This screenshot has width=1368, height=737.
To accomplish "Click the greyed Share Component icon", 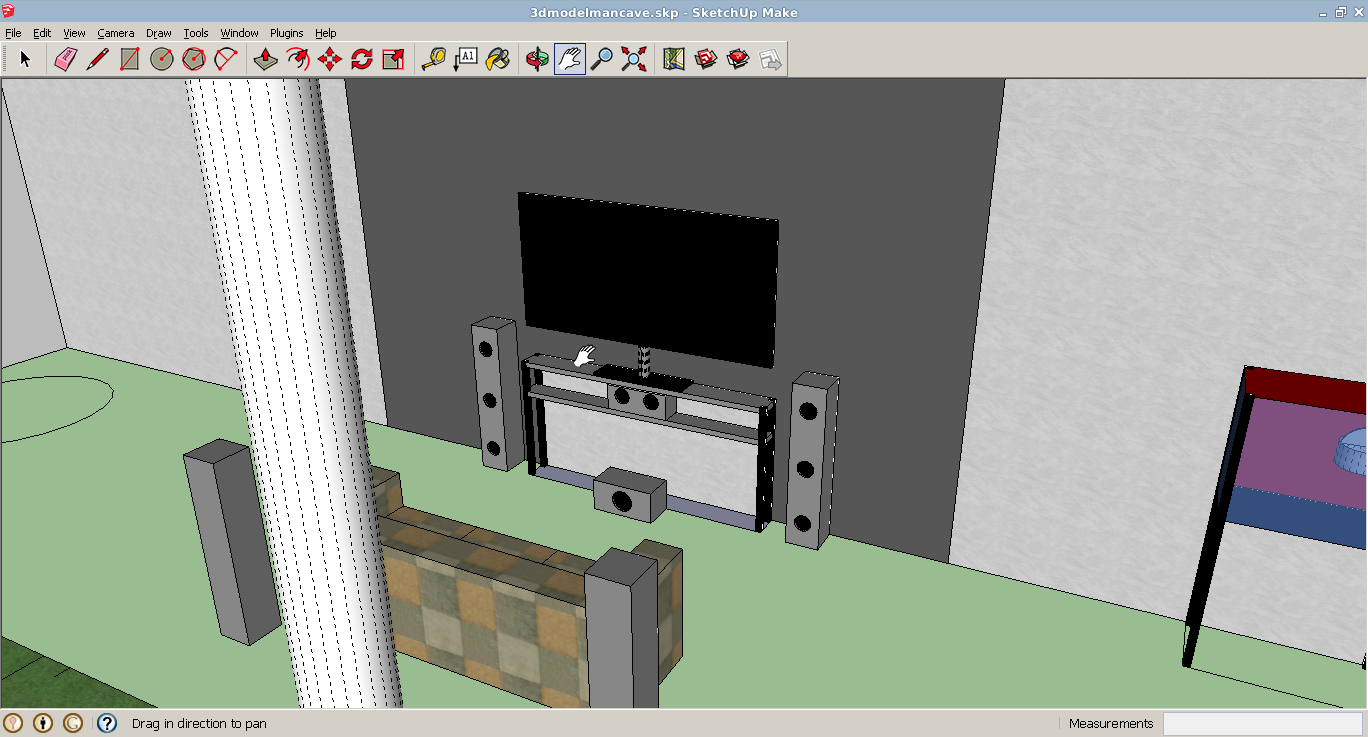I will point(770,59).
